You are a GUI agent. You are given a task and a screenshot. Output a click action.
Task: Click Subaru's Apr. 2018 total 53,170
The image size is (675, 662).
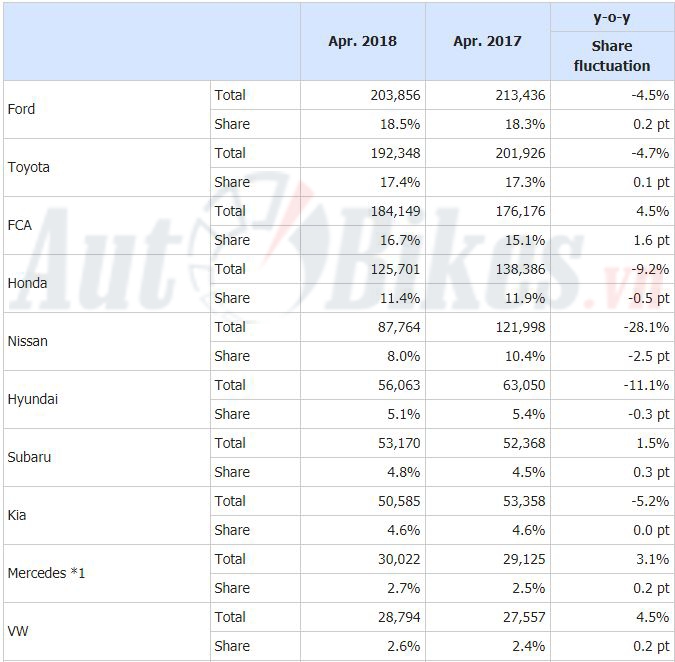point(392,443)
